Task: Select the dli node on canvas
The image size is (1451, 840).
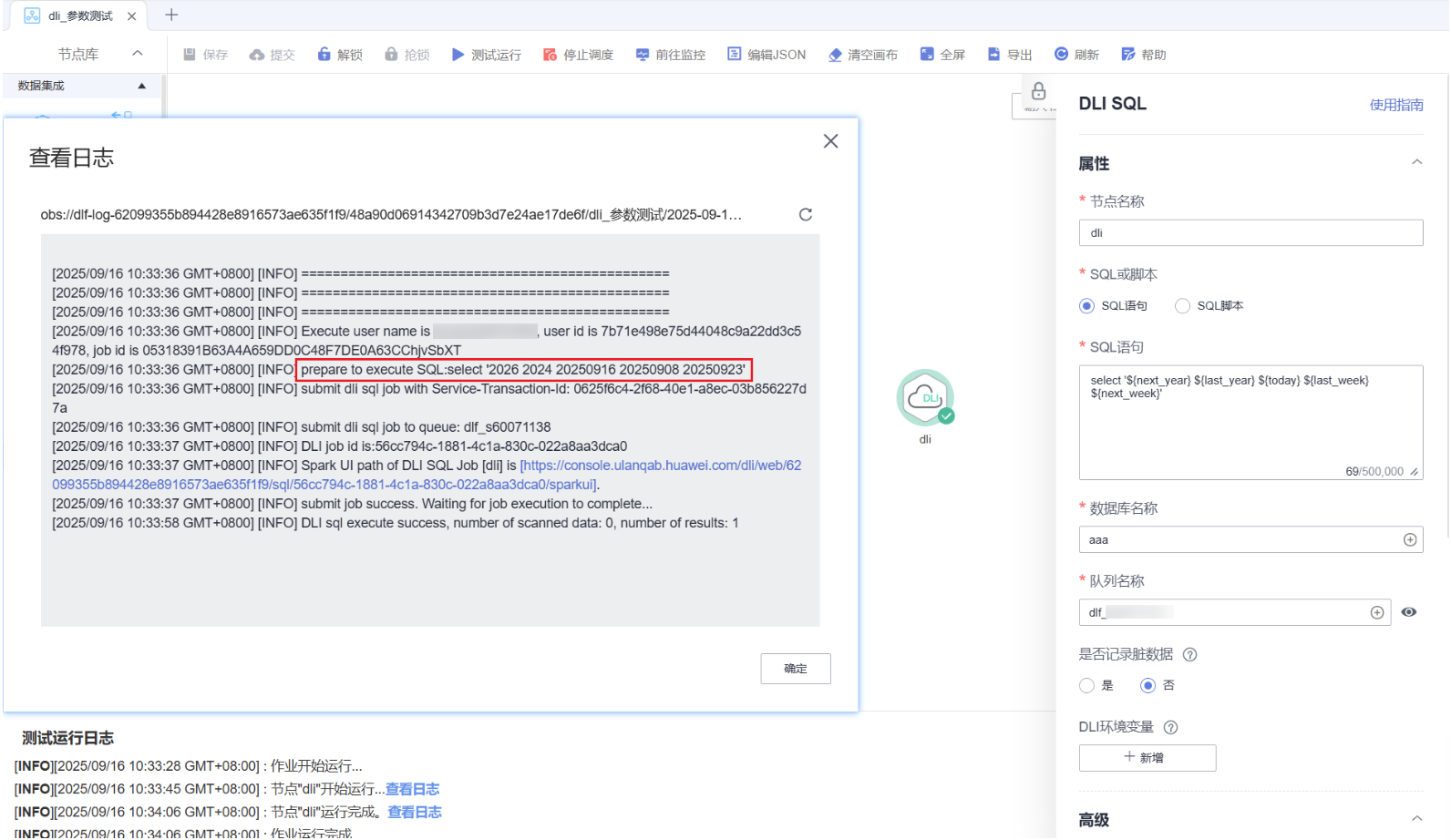Action: tap(925, 398)
